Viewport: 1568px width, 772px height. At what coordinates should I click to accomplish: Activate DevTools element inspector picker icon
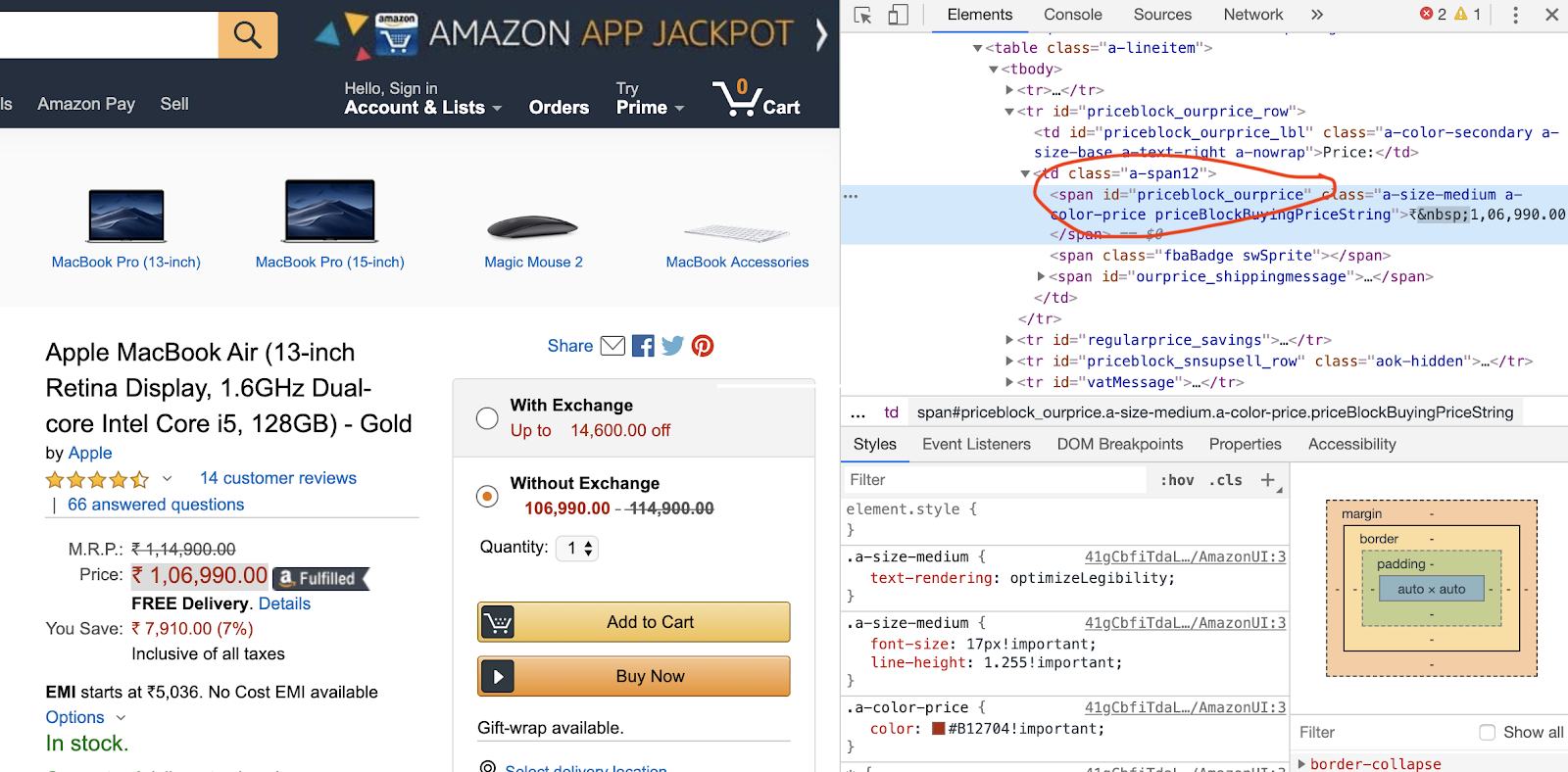point(863,15)
